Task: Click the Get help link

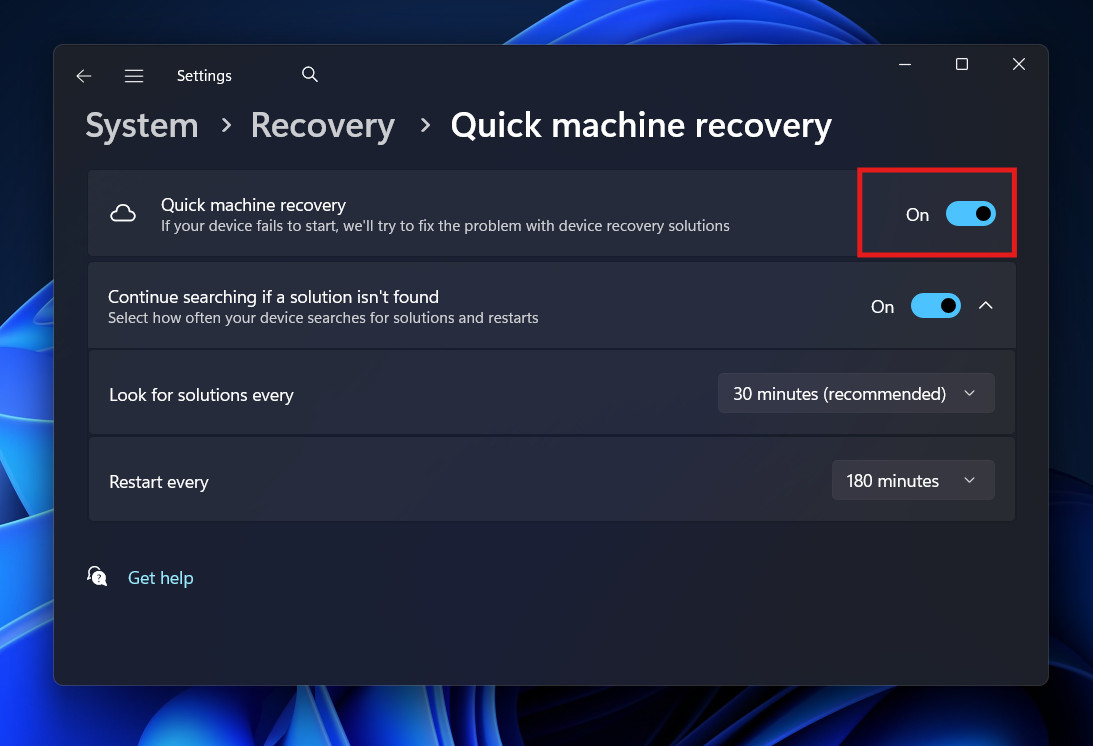Action: [x=160, y=577]
